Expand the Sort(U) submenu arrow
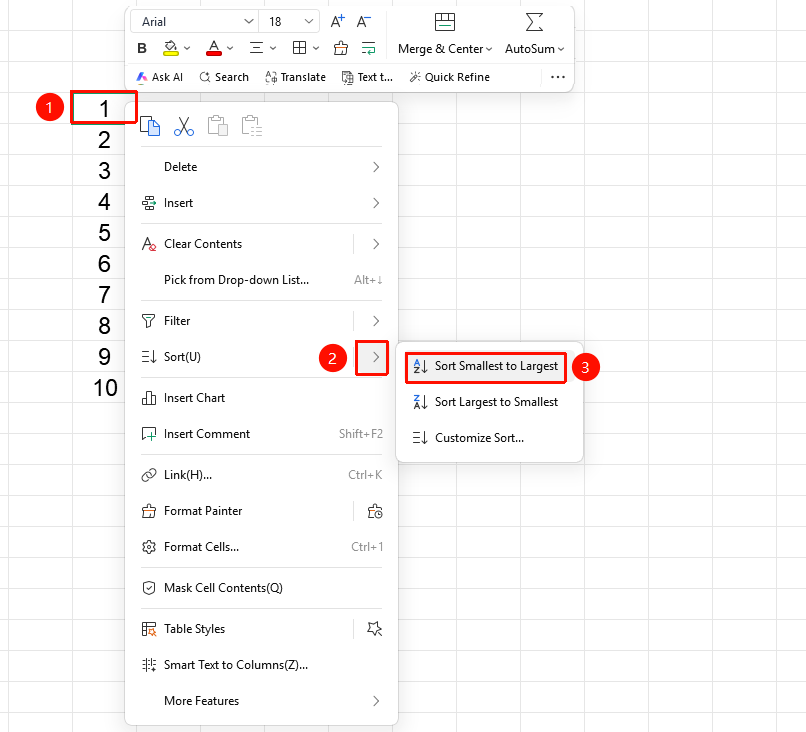 [376, 357]
